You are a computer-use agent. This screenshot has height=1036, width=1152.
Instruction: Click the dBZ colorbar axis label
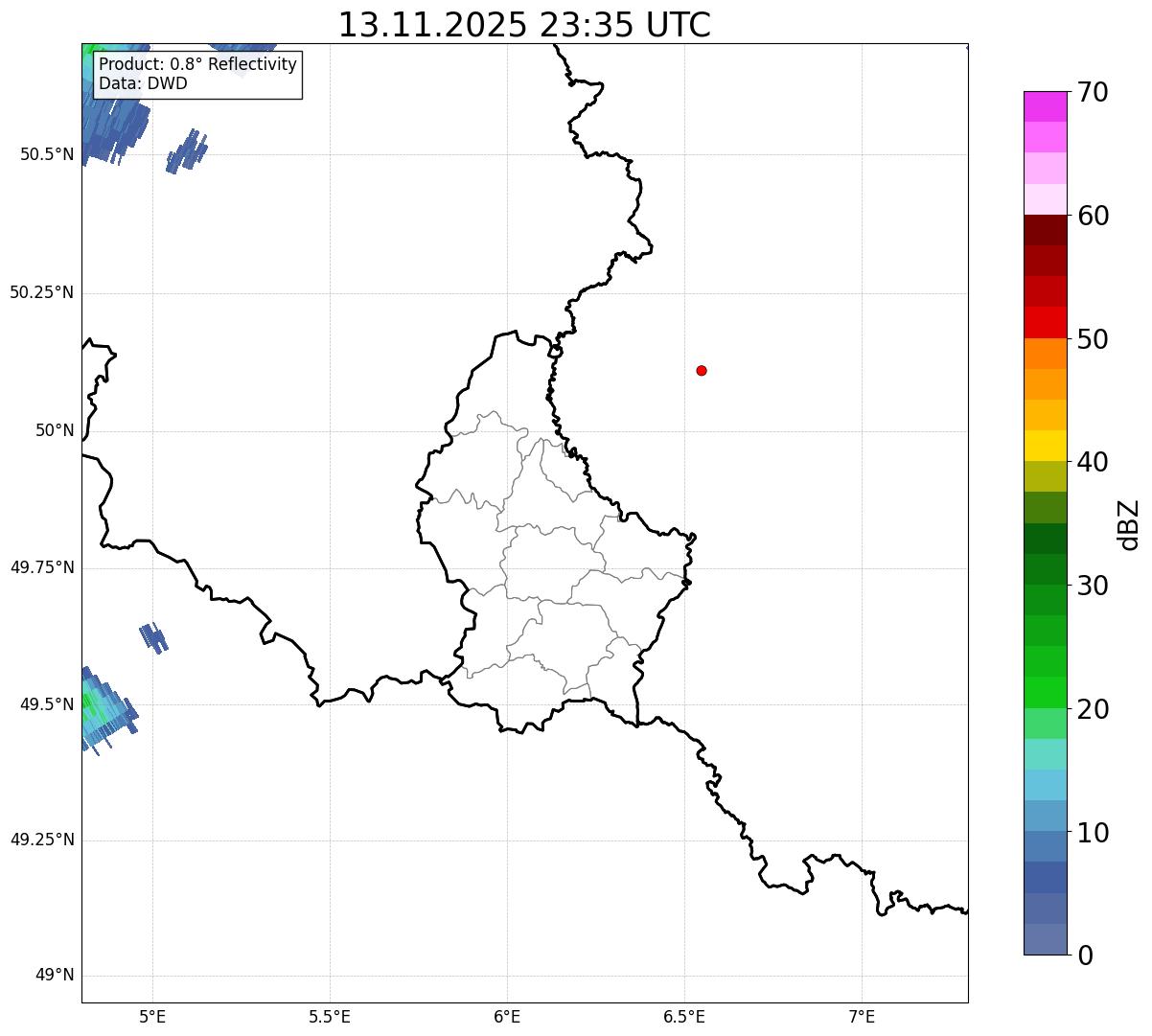pyautogui.click(x=1129, y=524)
